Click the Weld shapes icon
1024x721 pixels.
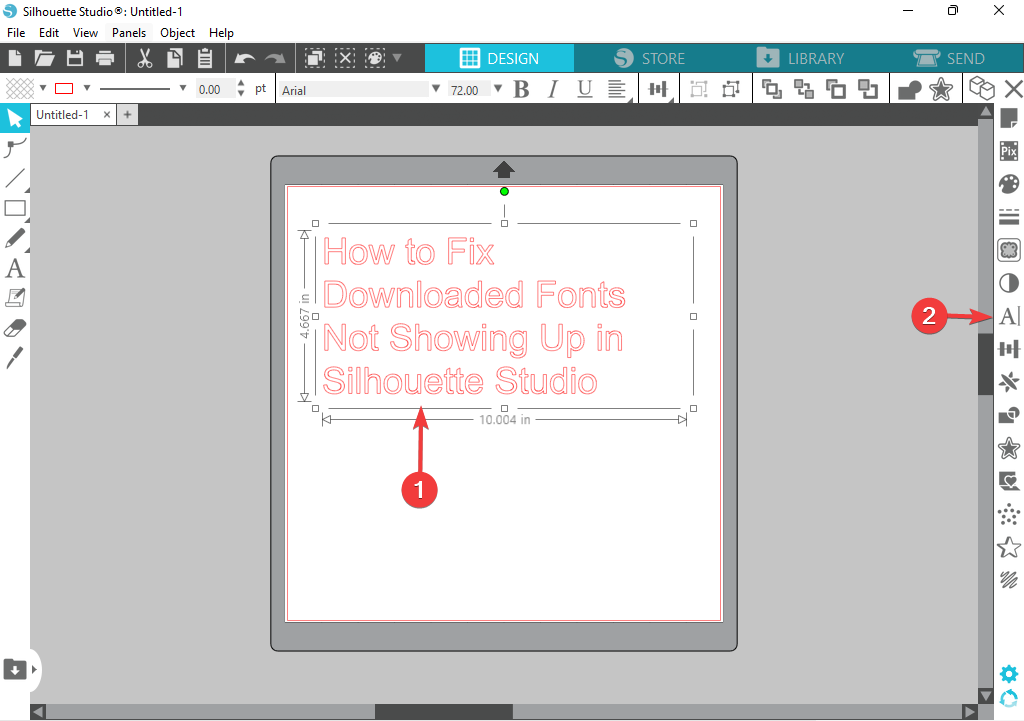(x=909, y=89)
